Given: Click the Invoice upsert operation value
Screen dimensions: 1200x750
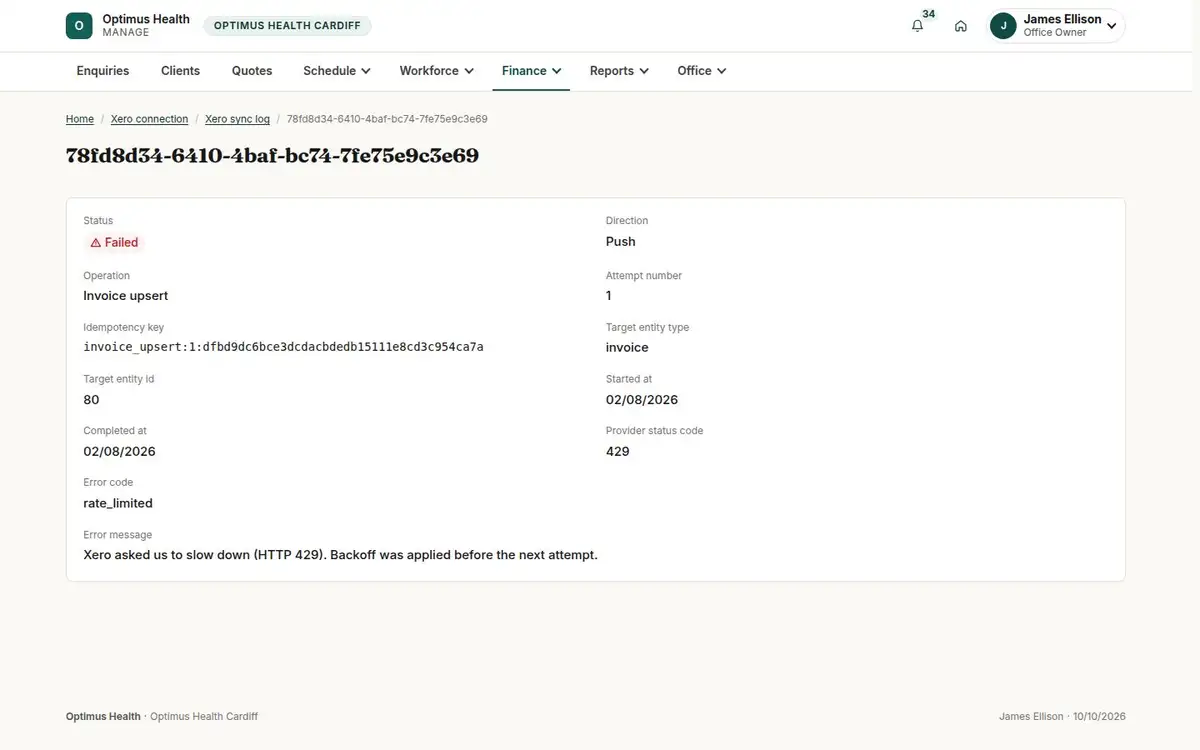Looking at the screenshot, I should 126,296.
